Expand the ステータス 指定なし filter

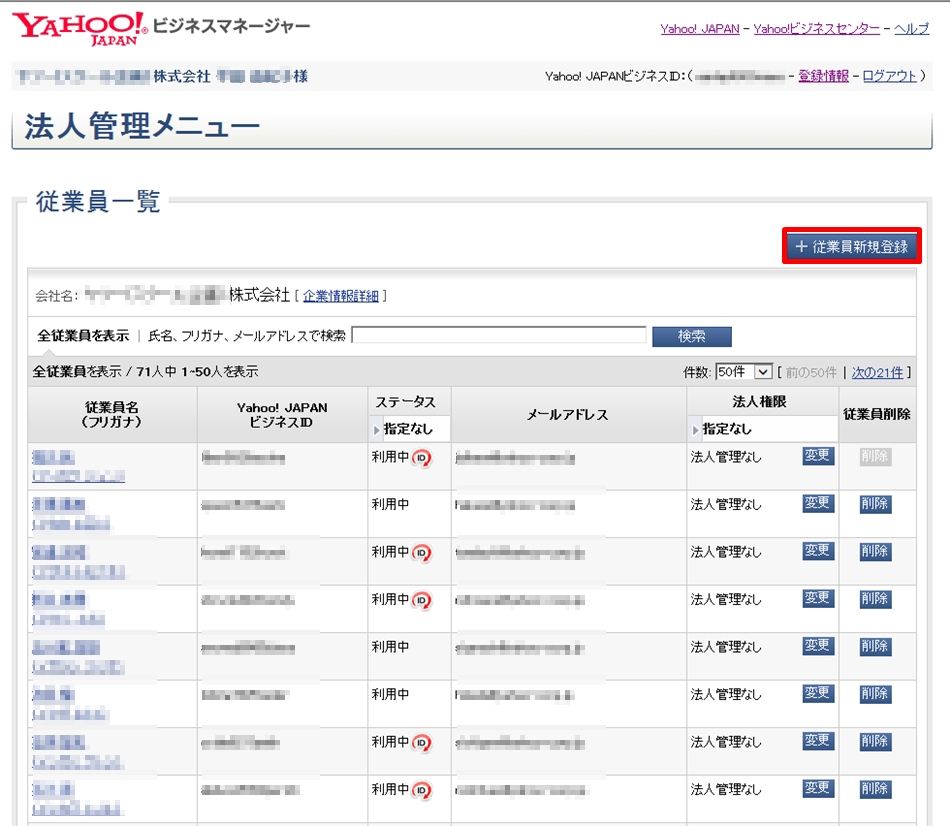coord(410,429)
